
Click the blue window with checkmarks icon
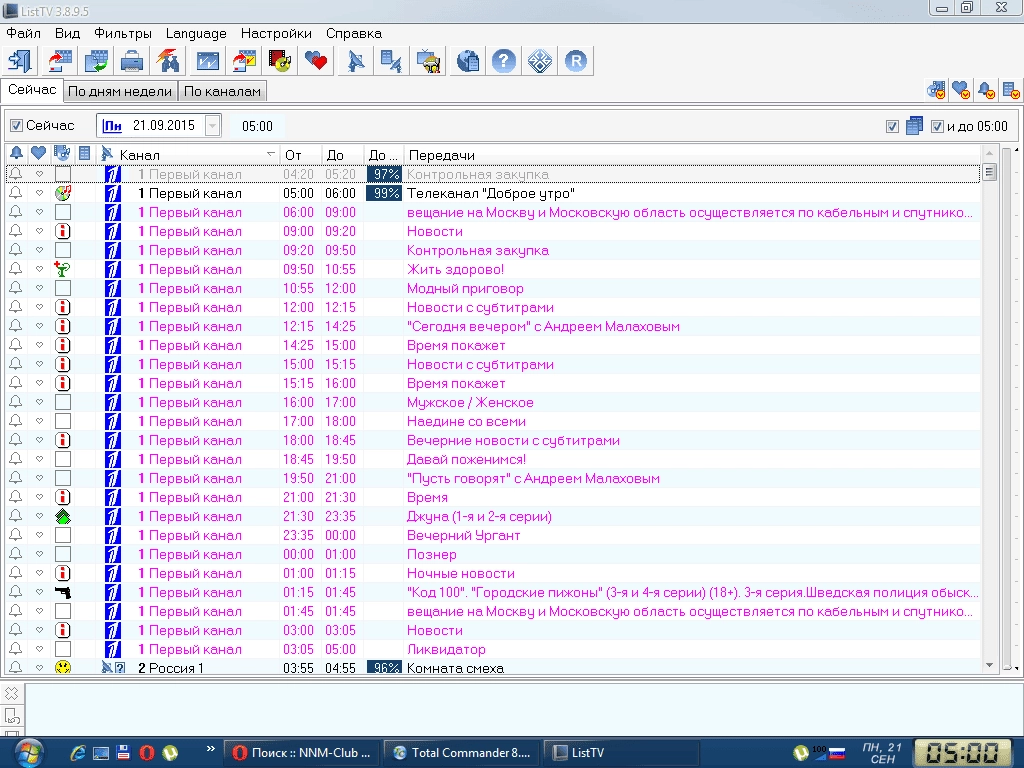click(208, 61)
